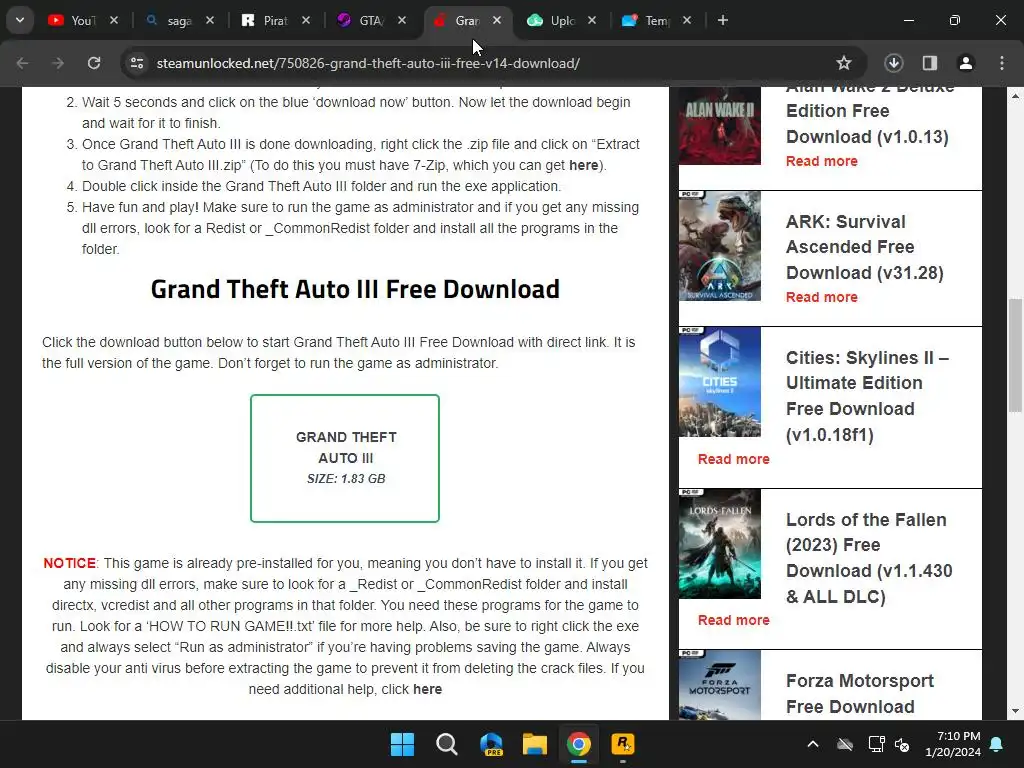This screenshot has height=768, width=1024.
Task: Click the scrollbar down arrow
Action: [1014, 711]
